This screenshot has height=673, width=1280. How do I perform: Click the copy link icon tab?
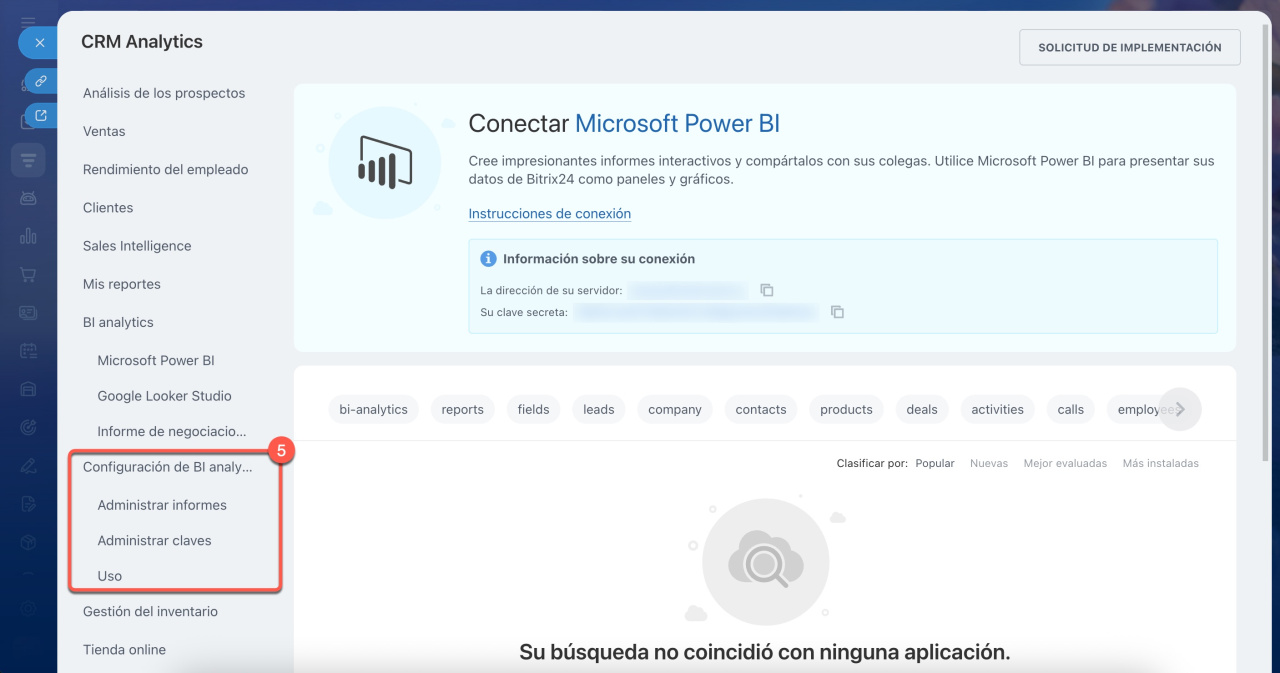pos(41,80)
